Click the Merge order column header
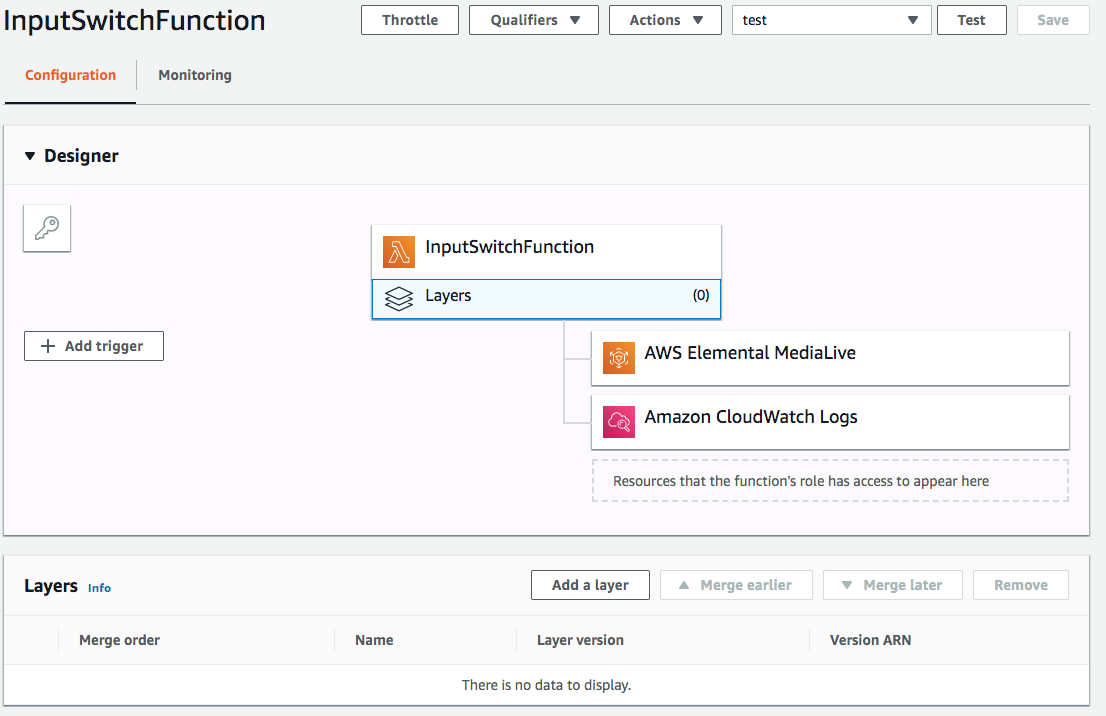The width and height of the screenshot is (1106, 716). pyautogui.click(x=119, y=640)
